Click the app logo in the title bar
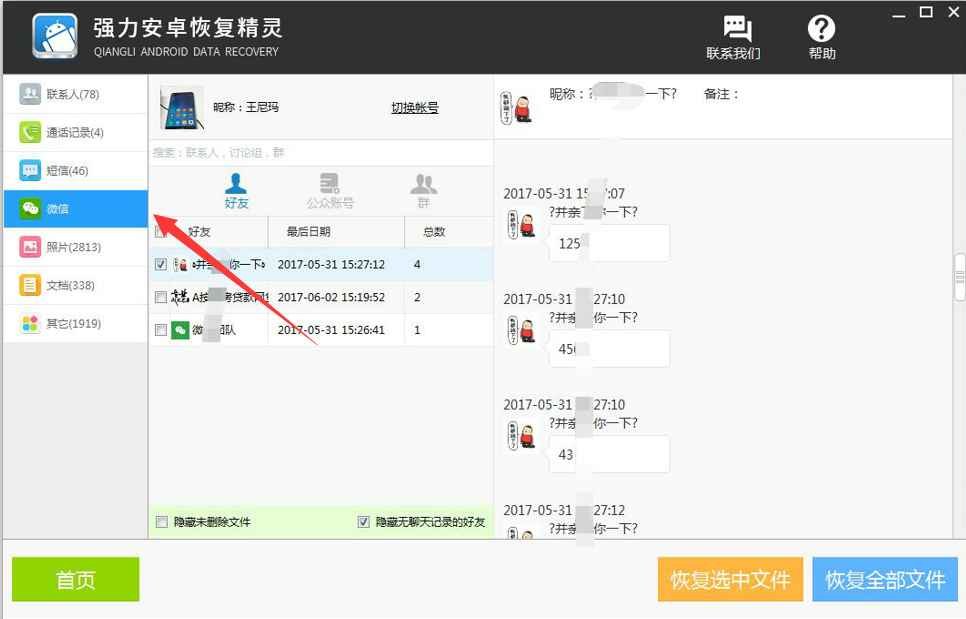 click(x=55, y=36)
